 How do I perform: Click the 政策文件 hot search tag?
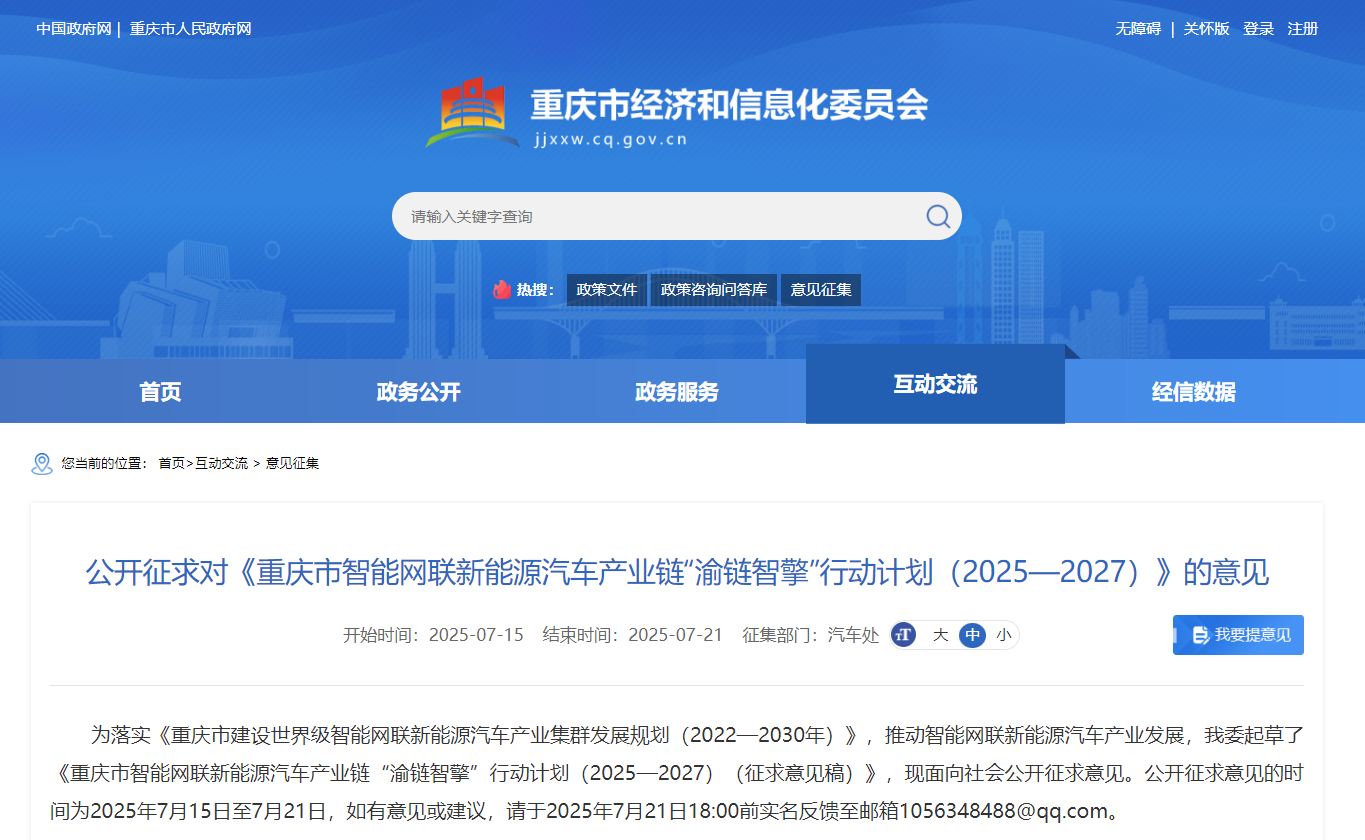(x=606, y=290)
